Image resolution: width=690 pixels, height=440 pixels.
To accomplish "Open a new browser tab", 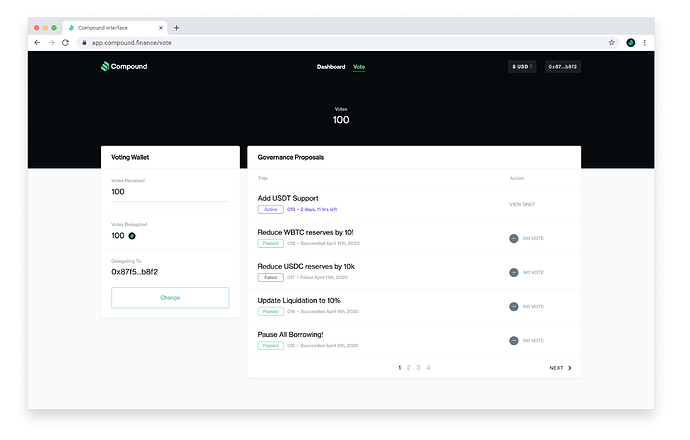I will (176, 28).
